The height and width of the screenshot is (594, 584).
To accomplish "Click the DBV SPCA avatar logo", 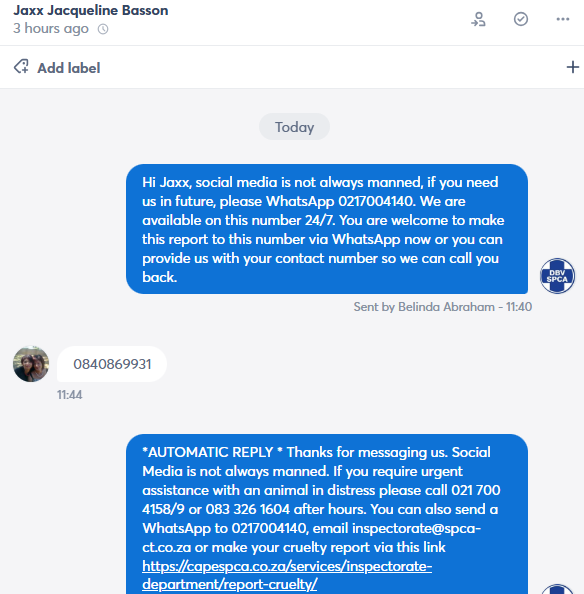I will pyautogui.click(x=557, y=276).
